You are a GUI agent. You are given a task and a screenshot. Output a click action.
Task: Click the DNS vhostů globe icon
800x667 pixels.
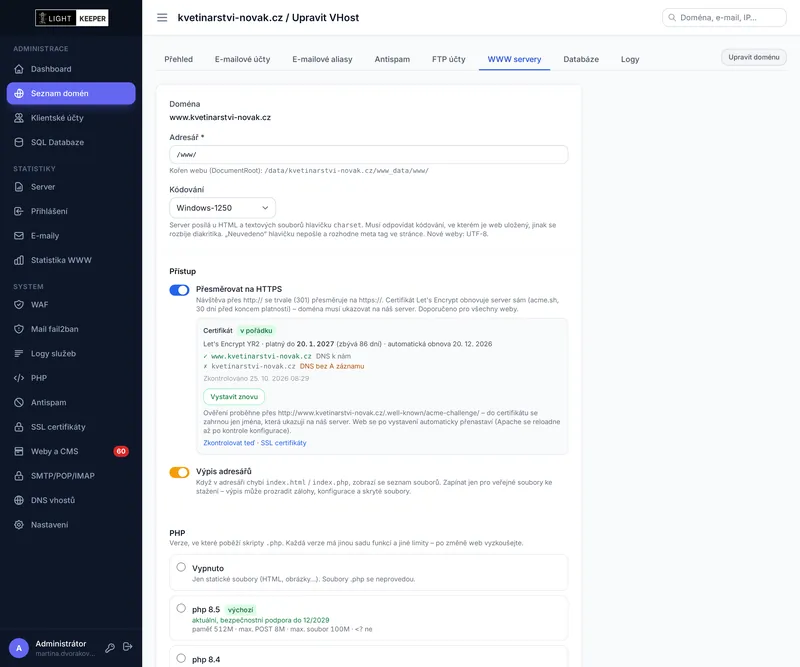click(x=19, y=500)
